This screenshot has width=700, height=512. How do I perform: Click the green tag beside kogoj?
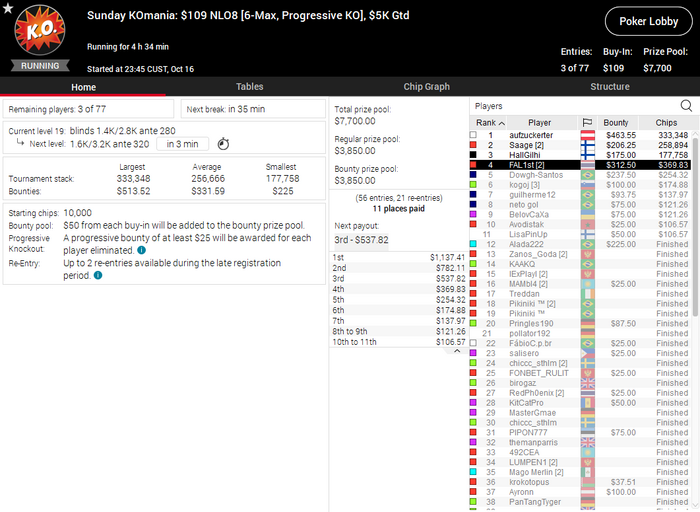point(473,184)
